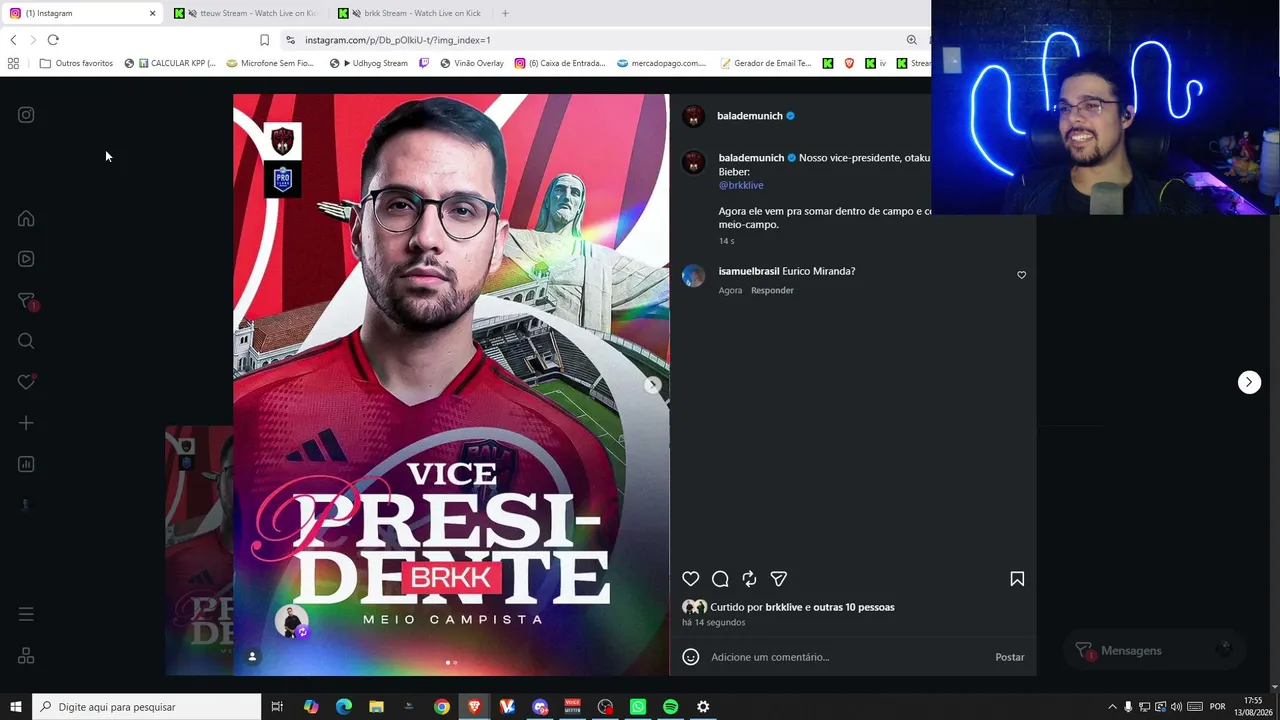Screen dimensions: 1280x720
Task: Open the Outros favoritos bookmarks folder
Action: pos(76,63)
